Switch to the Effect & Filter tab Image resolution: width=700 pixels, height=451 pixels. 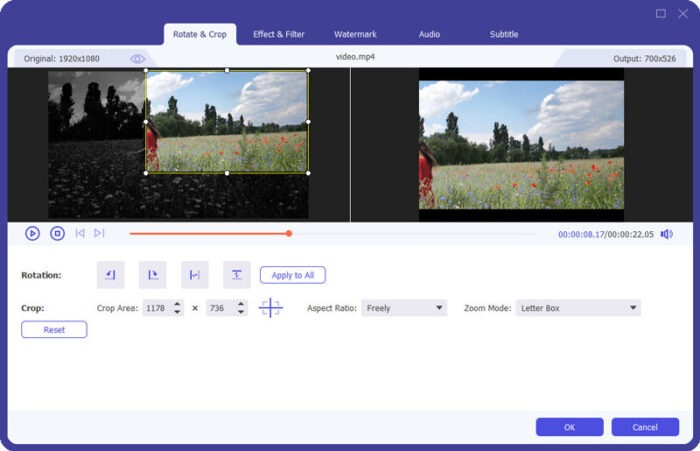point(279,34)
